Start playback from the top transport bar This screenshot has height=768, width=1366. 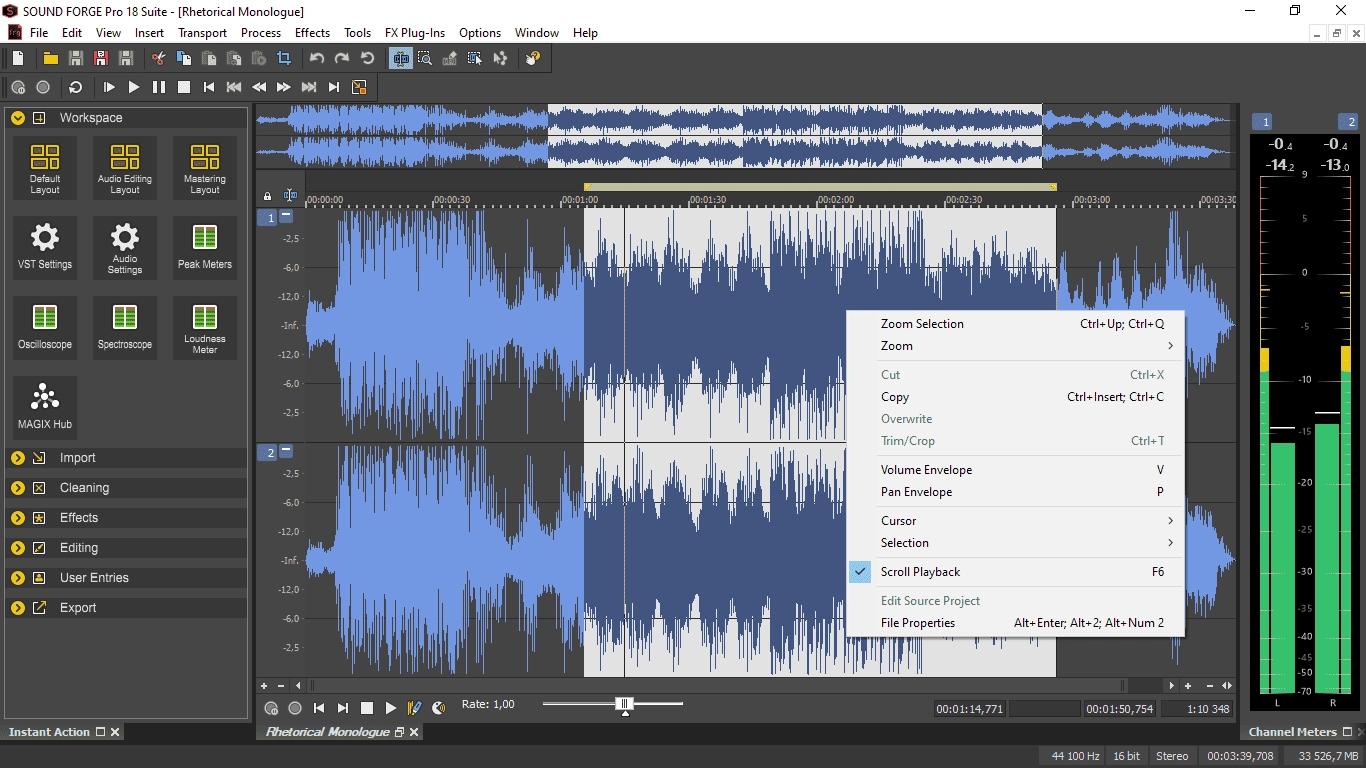[134, 88]
